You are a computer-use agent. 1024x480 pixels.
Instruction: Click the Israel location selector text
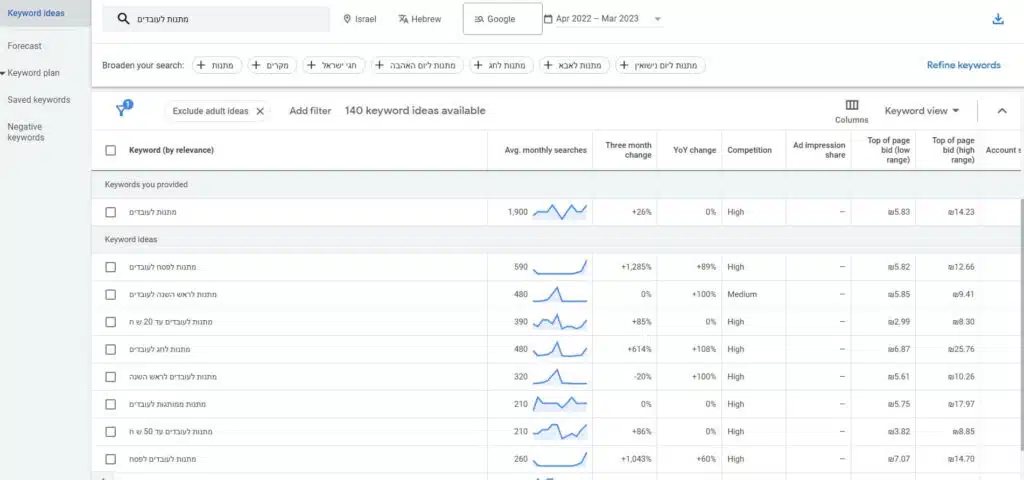[366, 20]
